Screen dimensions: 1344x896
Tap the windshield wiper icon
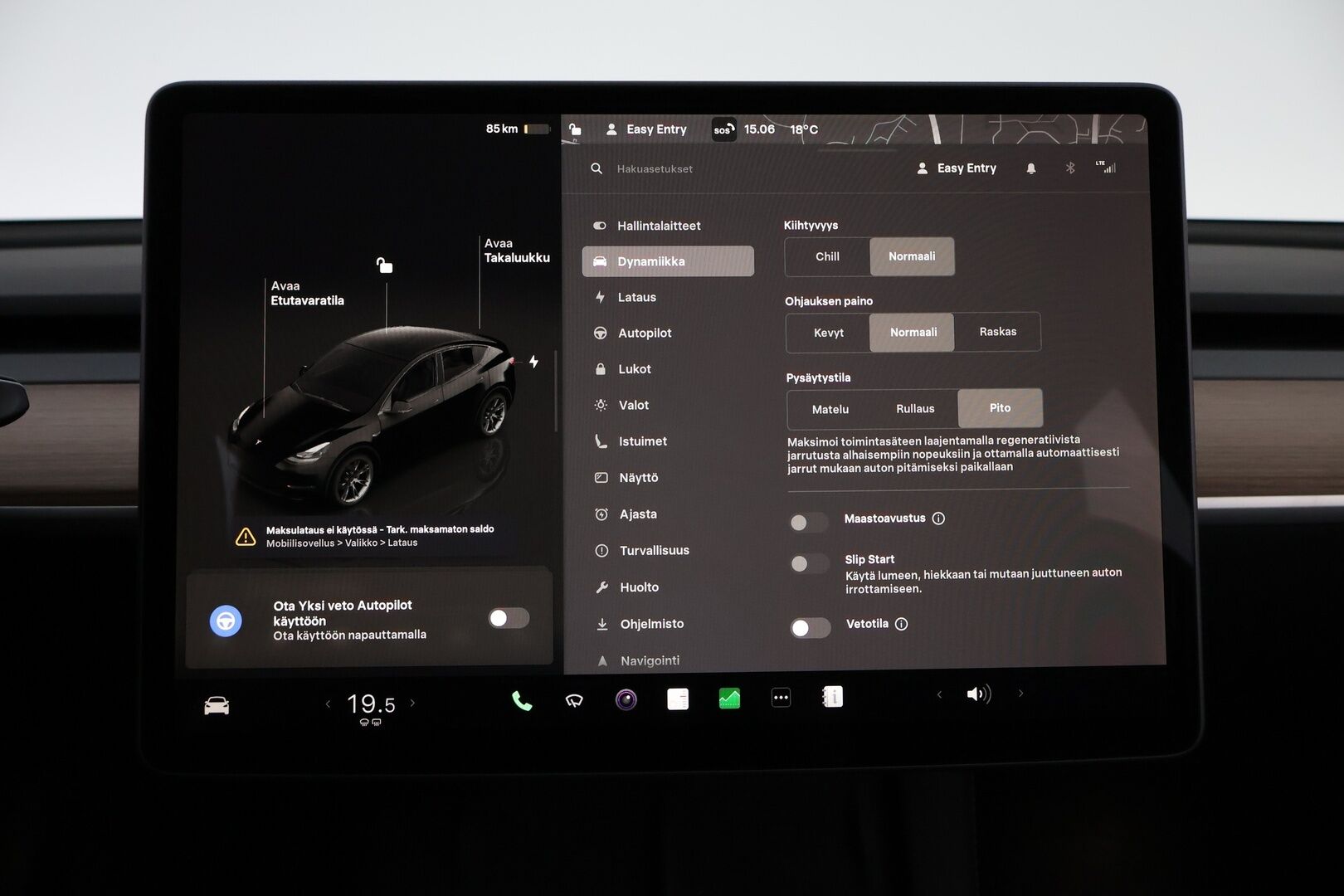[x=574, y=701]
